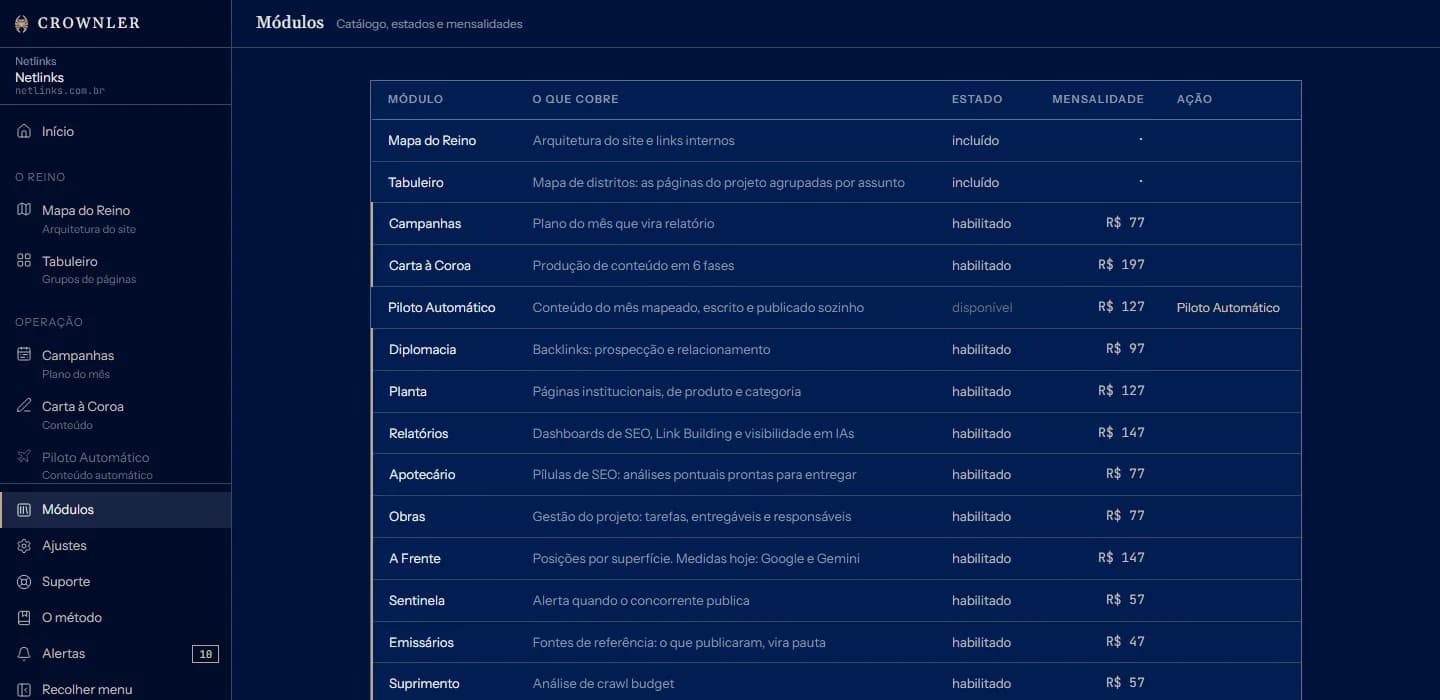
Task: Open Mapa do Reino sidebar item
Action: [115, 219]
